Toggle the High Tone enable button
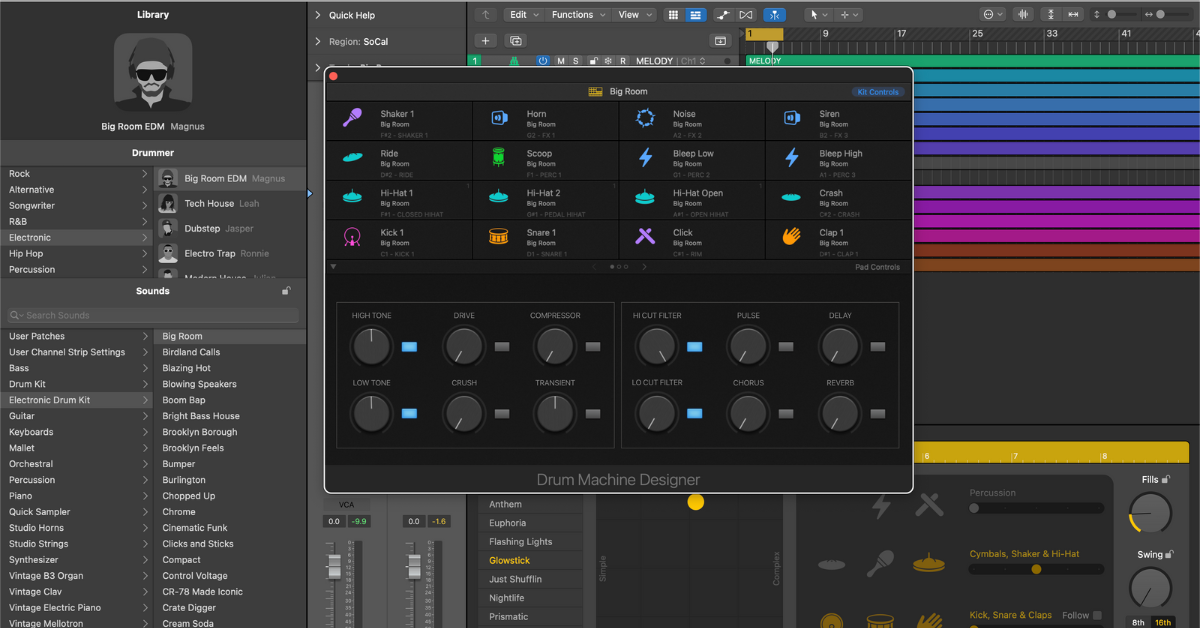Screen dimensions: 1200x628 coord(409,347)
